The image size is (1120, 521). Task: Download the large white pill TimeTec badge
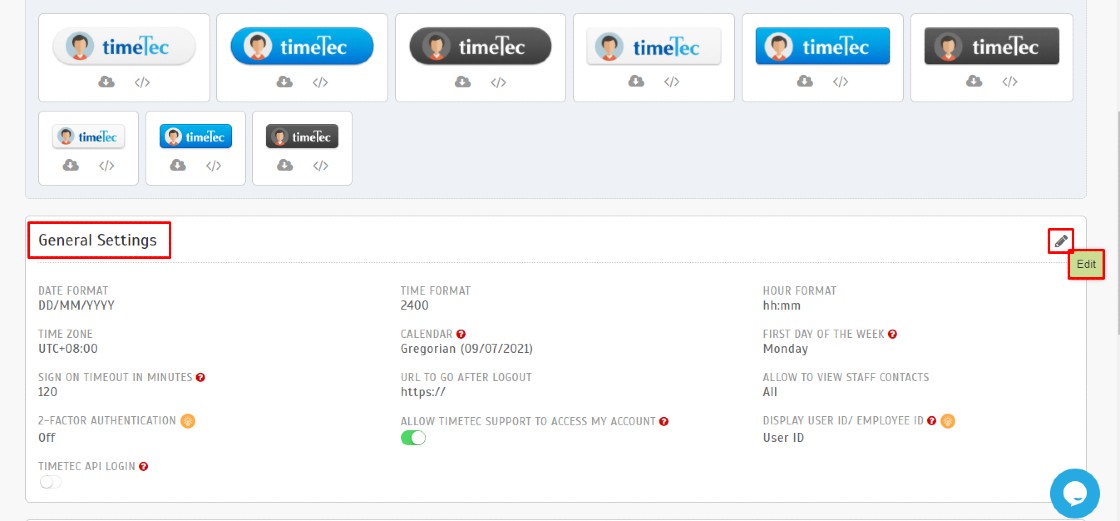click(x=106, y=82)
